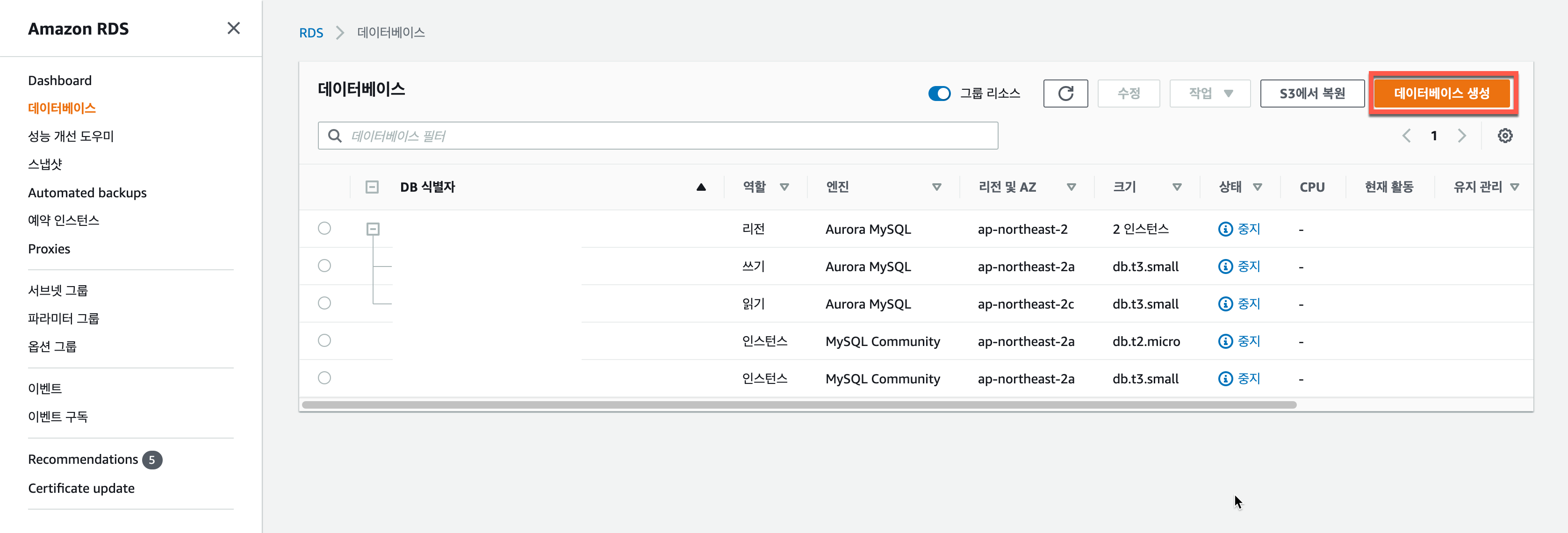Screen dimensions: 1568x533
Task: Click the refresh databases icon button
Action: pyautogui.click(x=1065, y=93)
